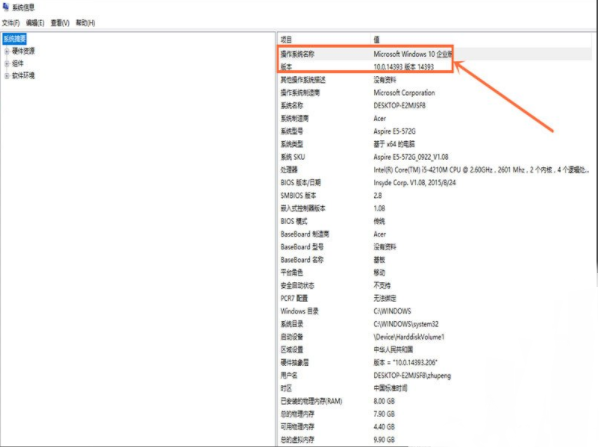Click the 项目 column header
The width and height of the screenshot is (601, 447).
pos(288,36)
